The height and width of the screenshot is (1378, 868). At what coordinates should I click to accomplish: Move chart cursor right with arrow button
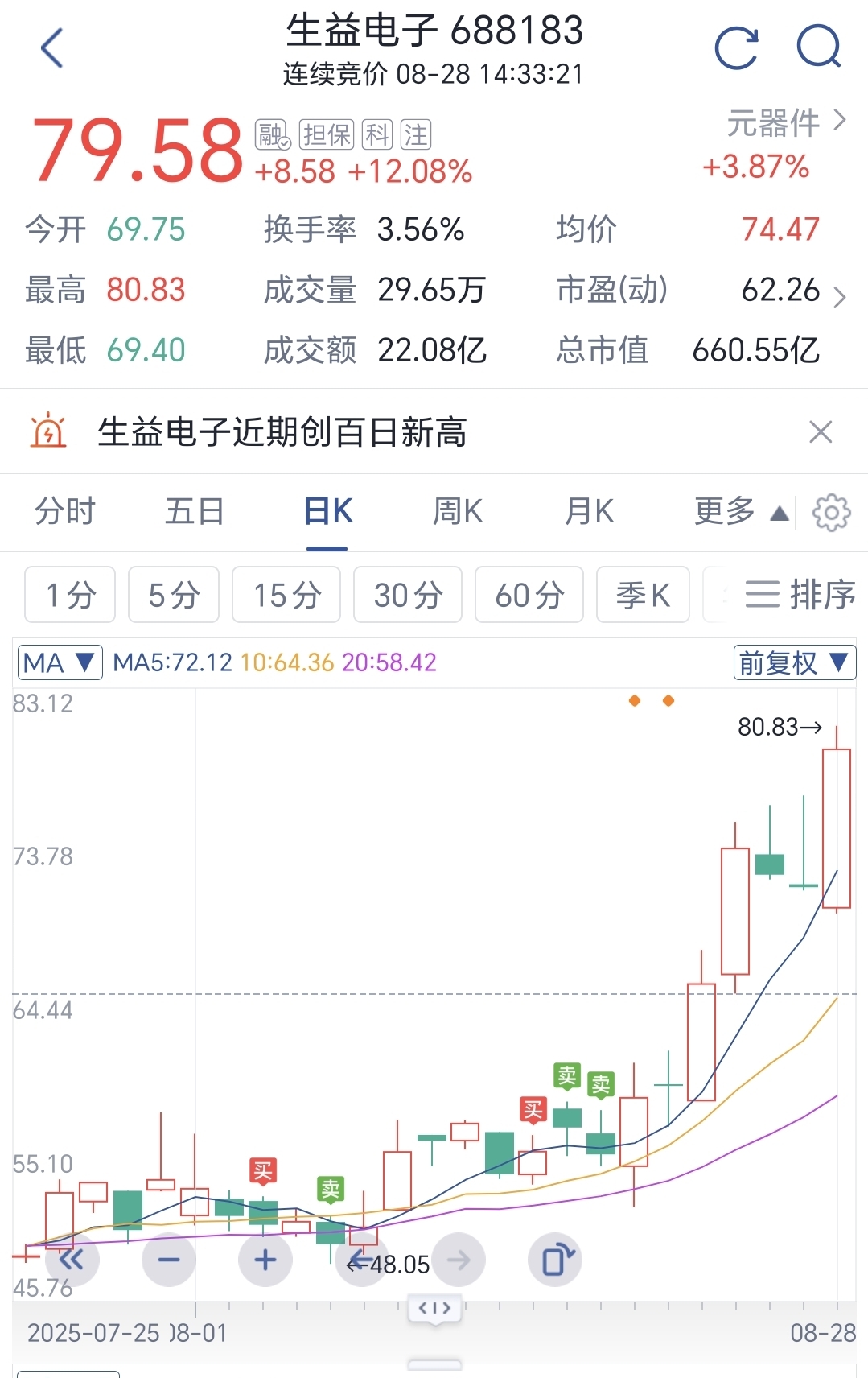(459, 1260)
